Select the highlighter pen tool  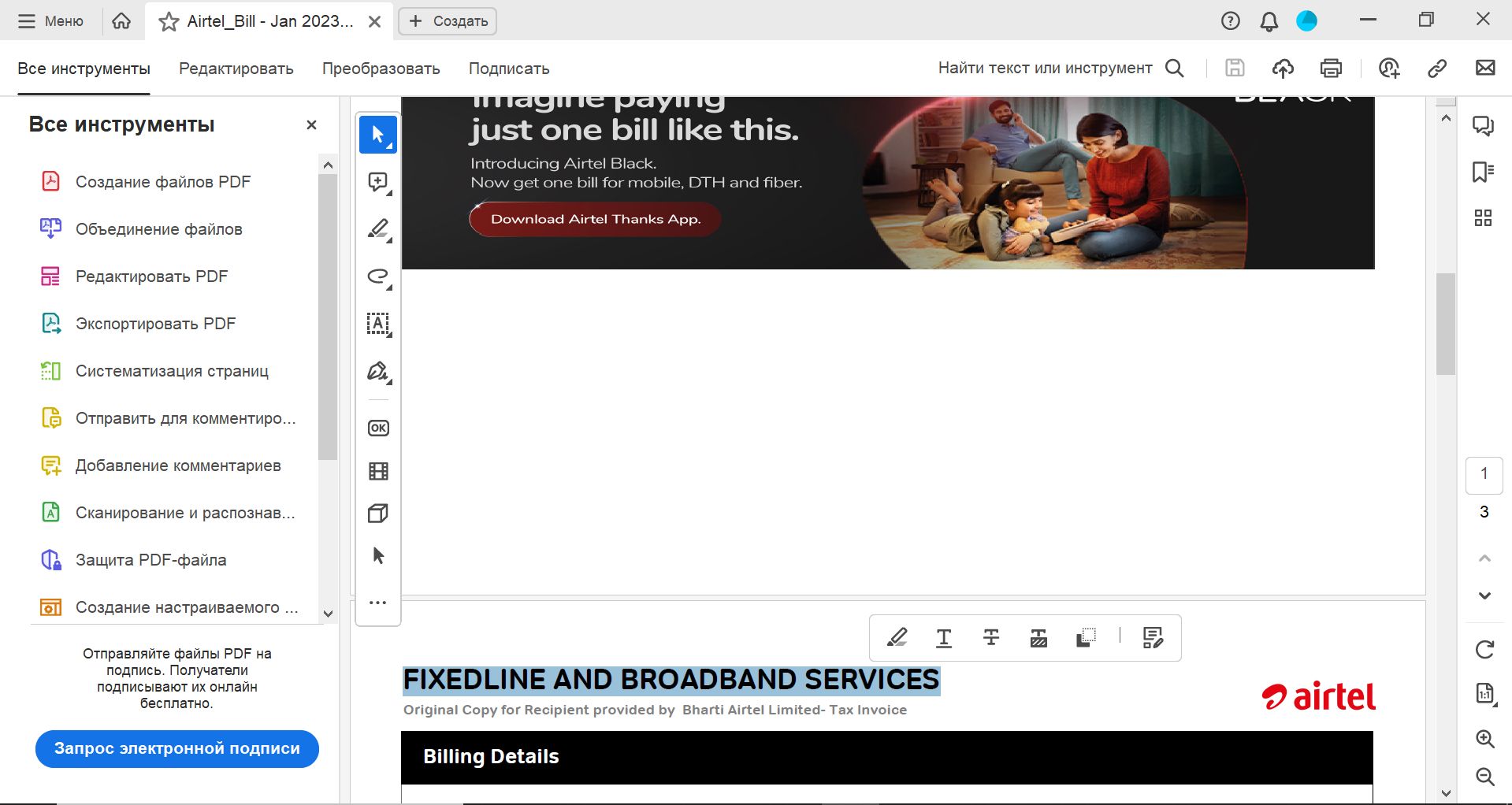tap(378, 229)
